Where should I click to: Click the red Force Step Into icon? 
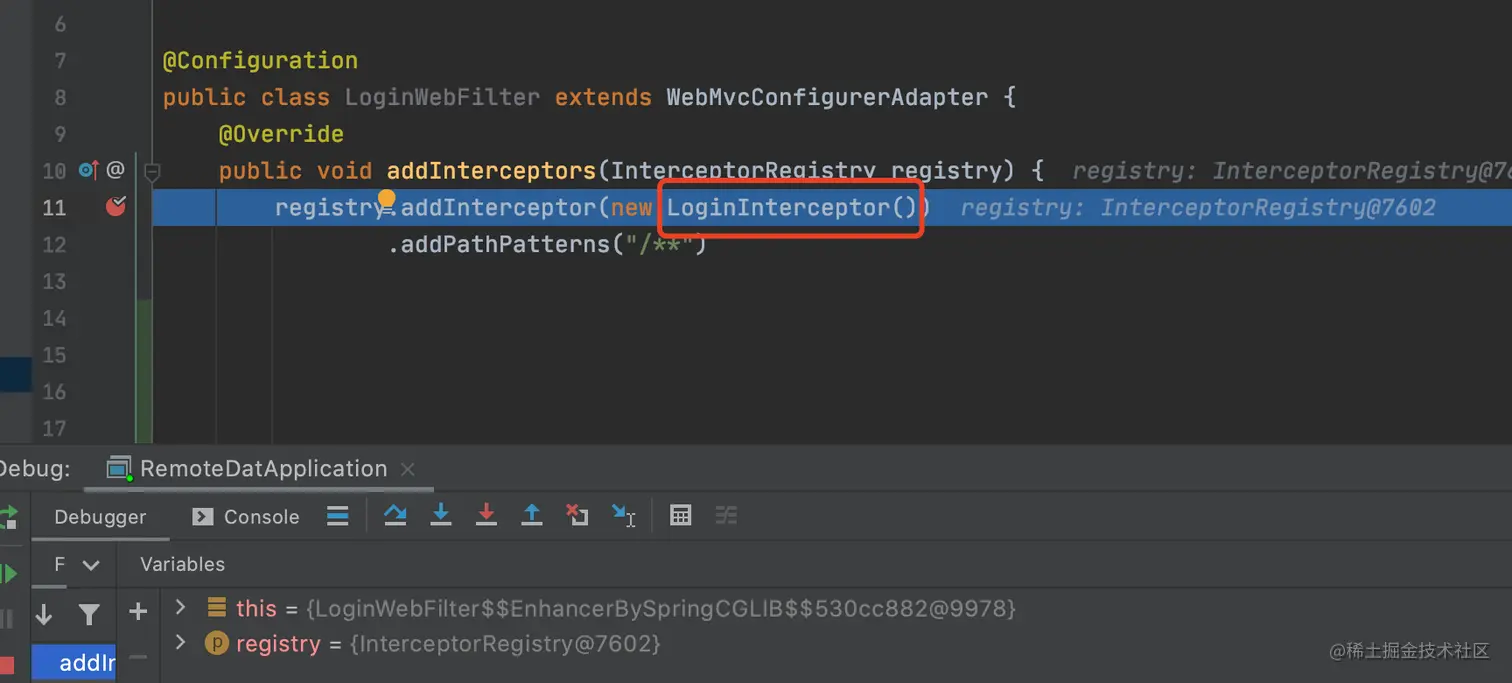click(486, 516)
